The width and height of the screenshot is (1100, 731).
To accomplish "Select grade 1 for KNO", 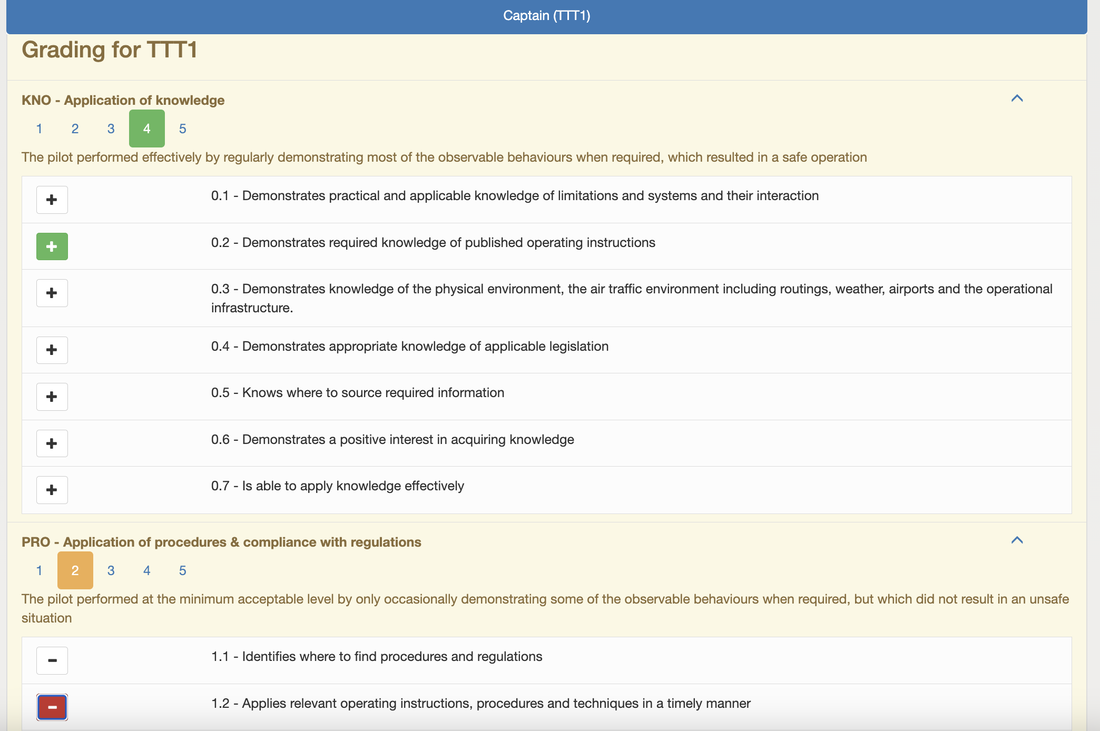I will (x=39, y=128).
